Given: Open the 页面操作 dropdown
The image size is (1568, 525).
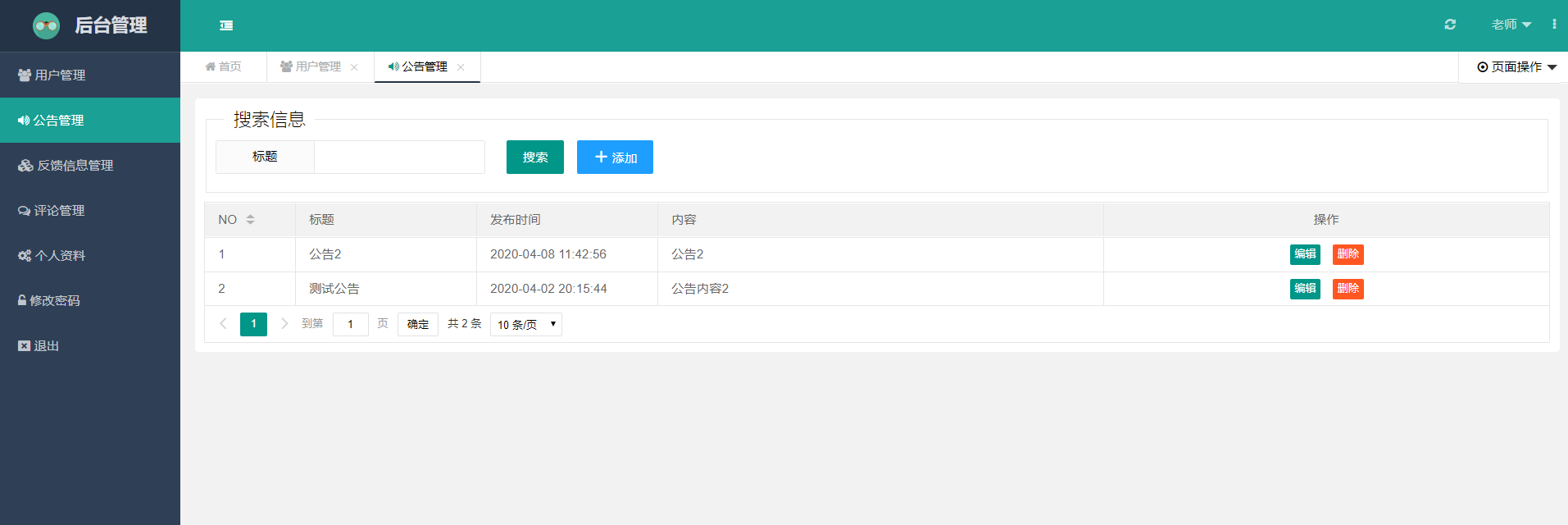Looking at the screenshot, I should (1516, 67).
